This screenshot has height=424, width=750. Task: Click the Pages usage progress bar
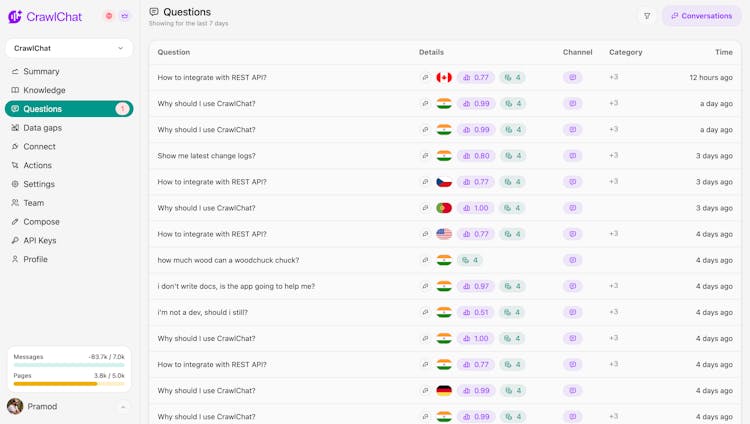pos(69,384)
